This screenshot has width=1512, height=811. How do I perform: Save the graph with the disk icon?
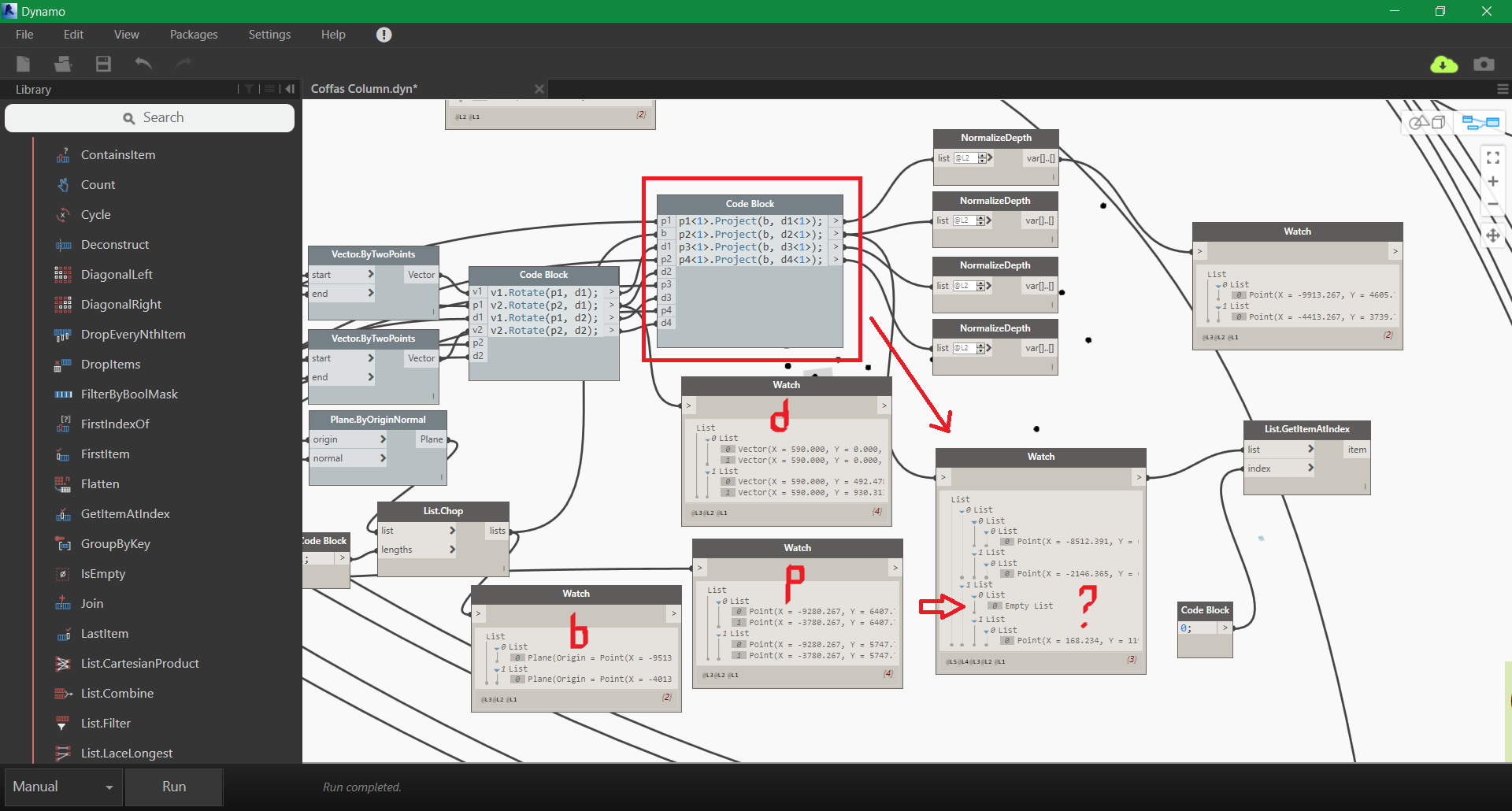point(103,64)
